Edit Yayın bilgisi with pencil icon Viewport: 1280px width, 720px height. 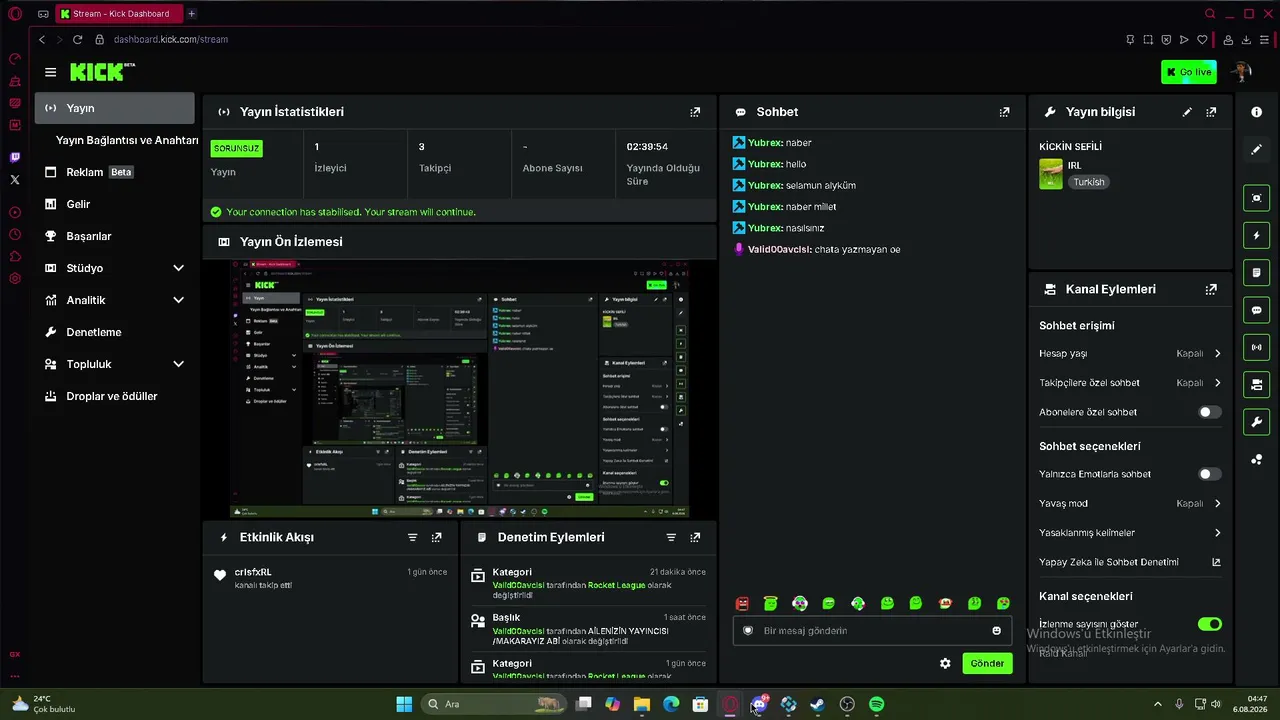[x=1187, y=112]
